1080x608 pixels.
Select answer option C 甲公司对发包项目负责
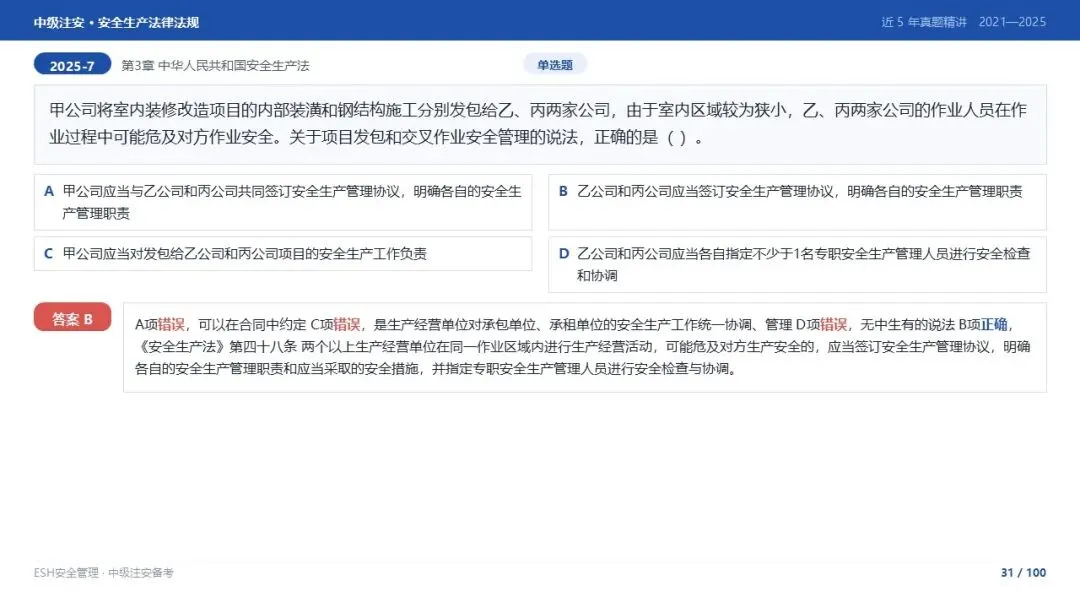(x=283, y=253)
